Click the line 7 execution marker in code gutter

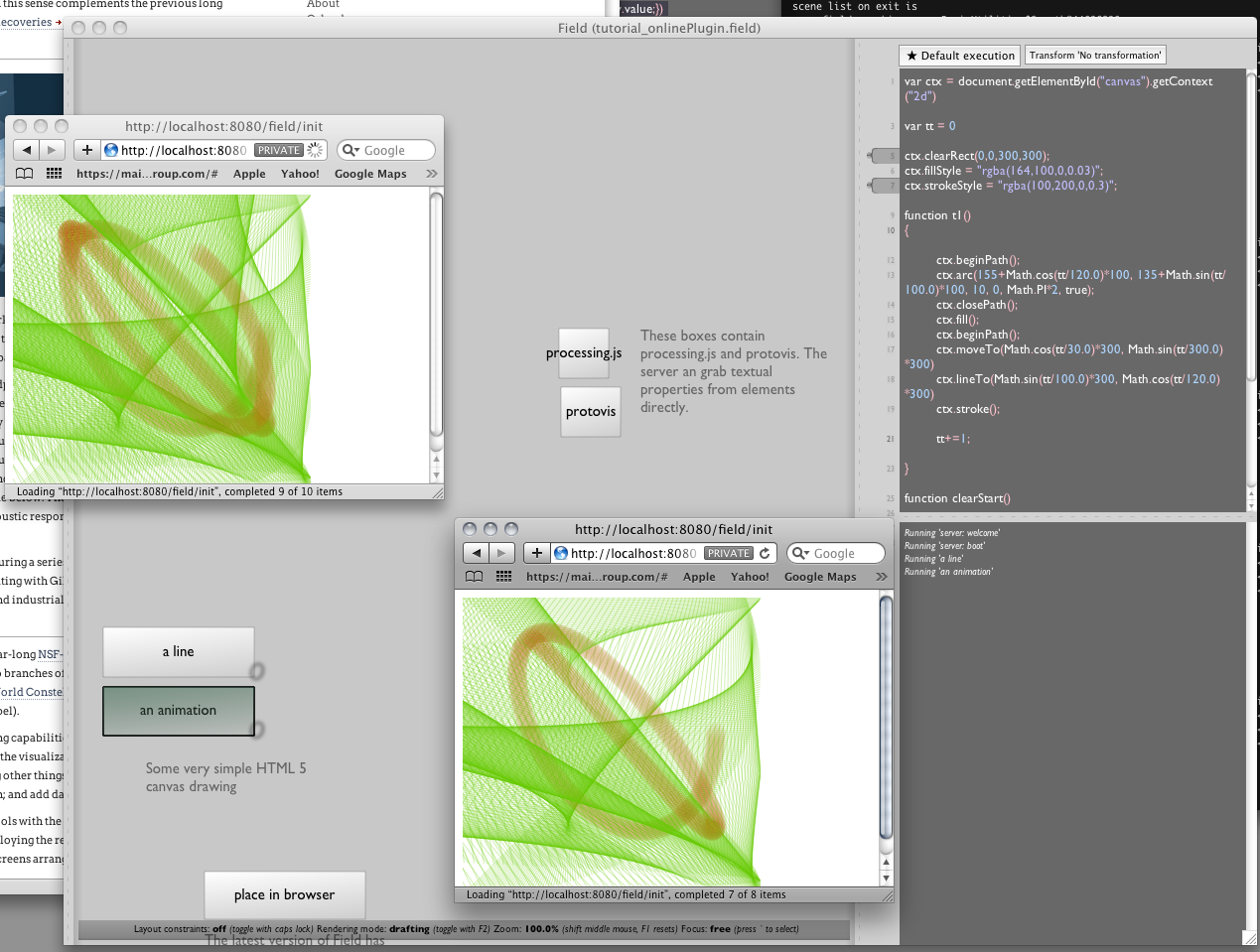click(x=882, y=186)
